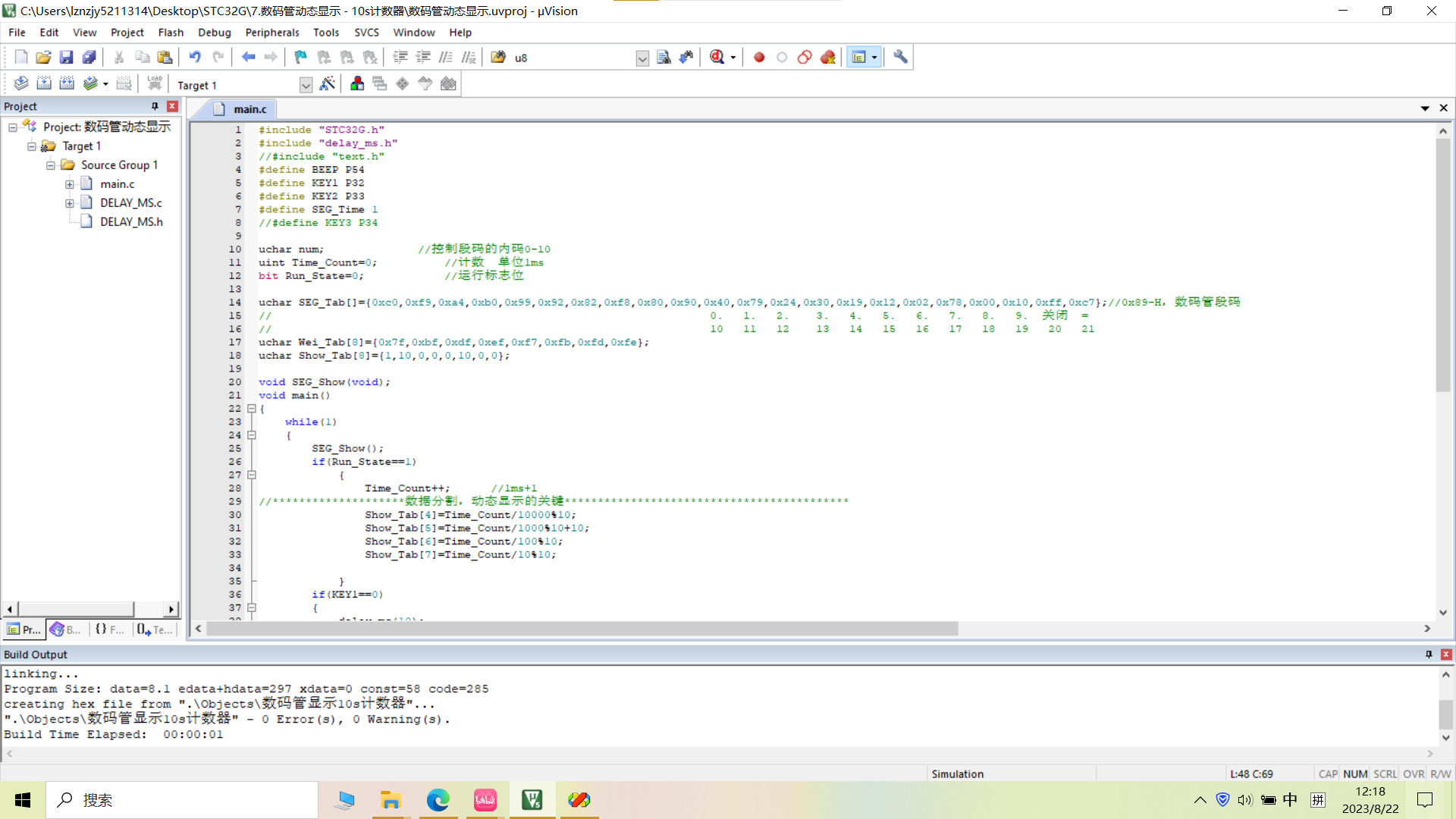Indent the selected lines
Viewport: 1456px width, 819px height.
pos(400,57)
